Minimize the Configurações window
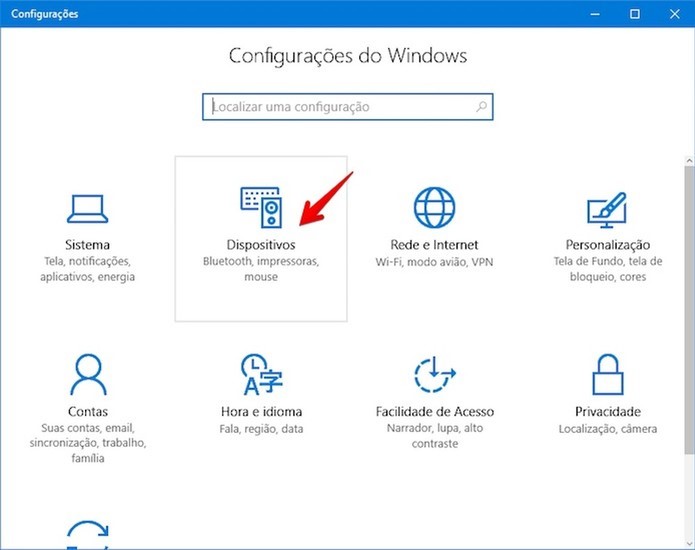The image size is (695, 550). click(x=595, y=14)
